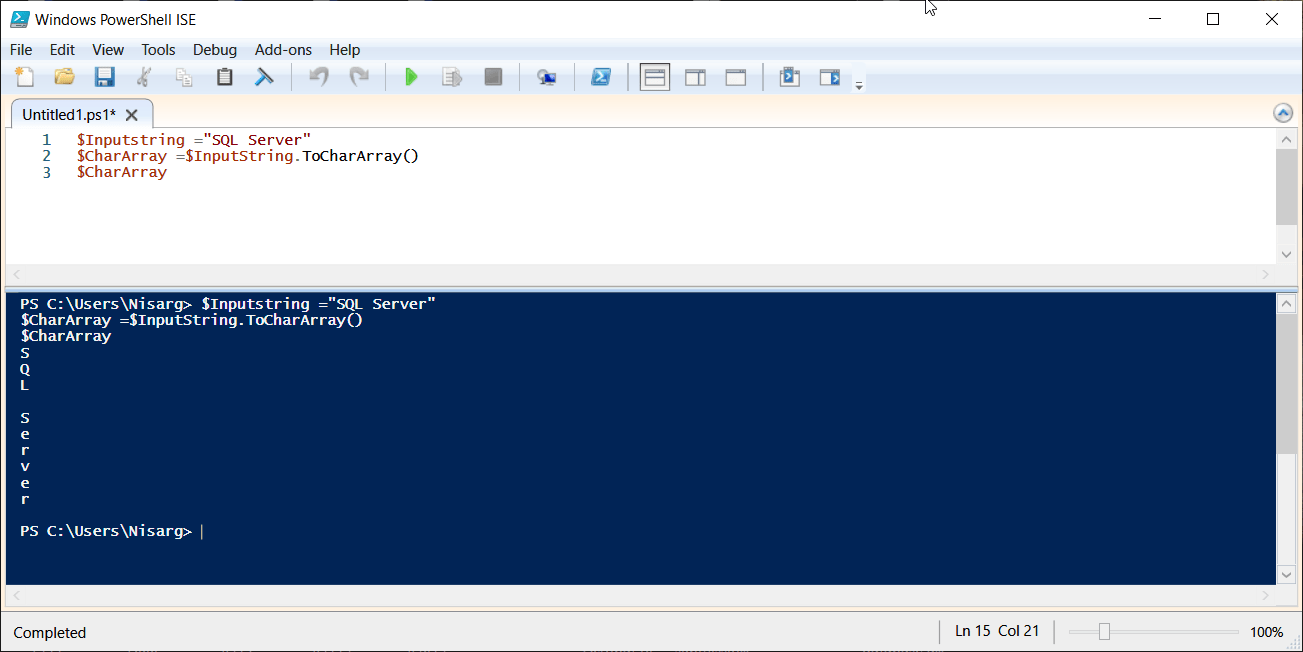Viewport: 1303px width, 652px height.
Task: Expand the toolbar overflow chevron
Action: pyautogui.click(x=858, y=84)
